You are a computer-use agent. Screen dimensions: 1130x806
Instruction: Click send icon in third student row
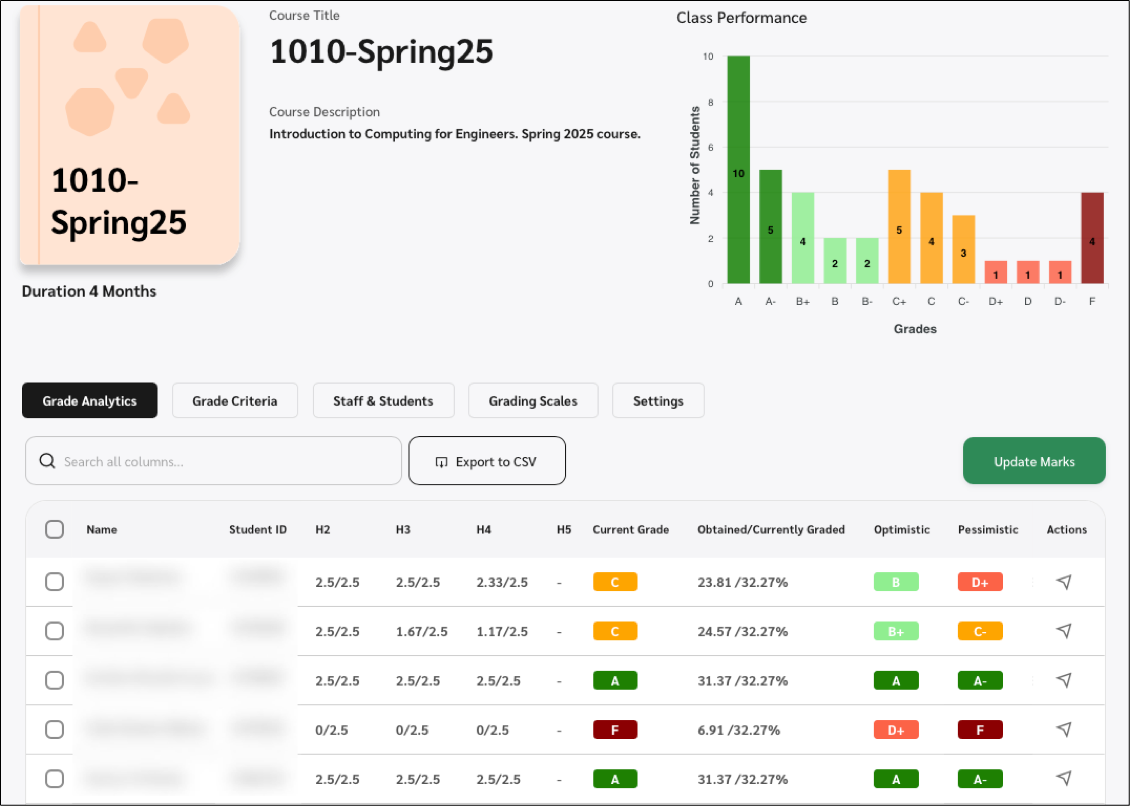click(1064, 680)
